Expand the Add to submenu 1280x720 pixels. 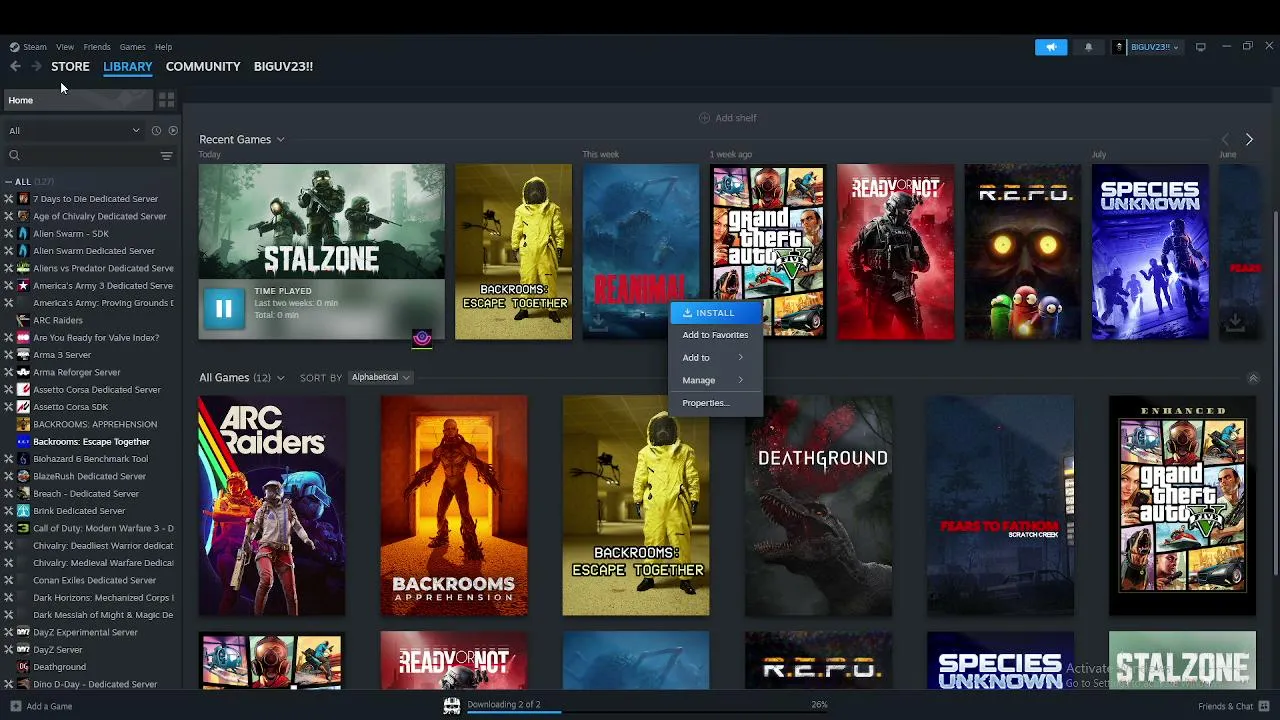click(x=714, y=358)
